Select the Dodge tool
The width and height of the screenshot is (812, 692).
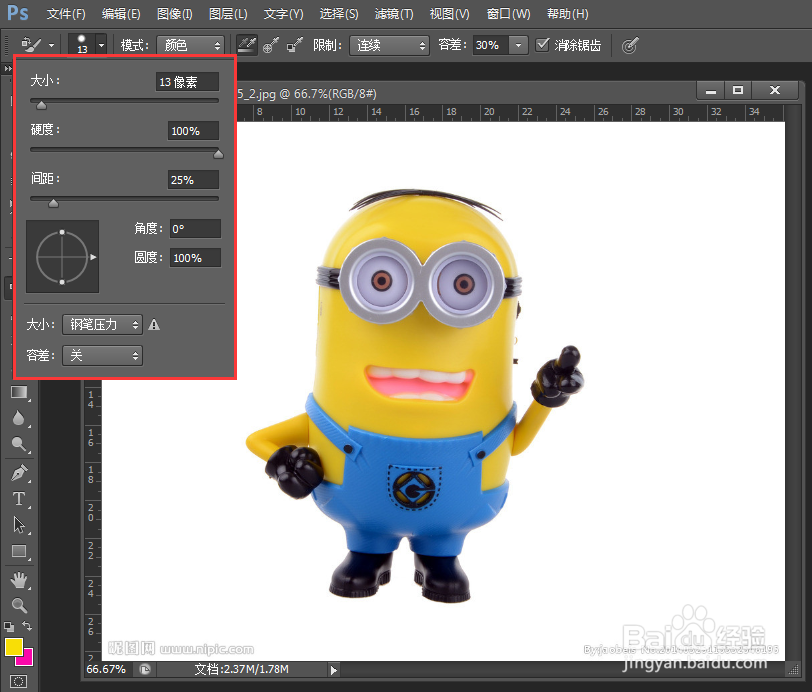pyautogui.click(x=19, y=444)
